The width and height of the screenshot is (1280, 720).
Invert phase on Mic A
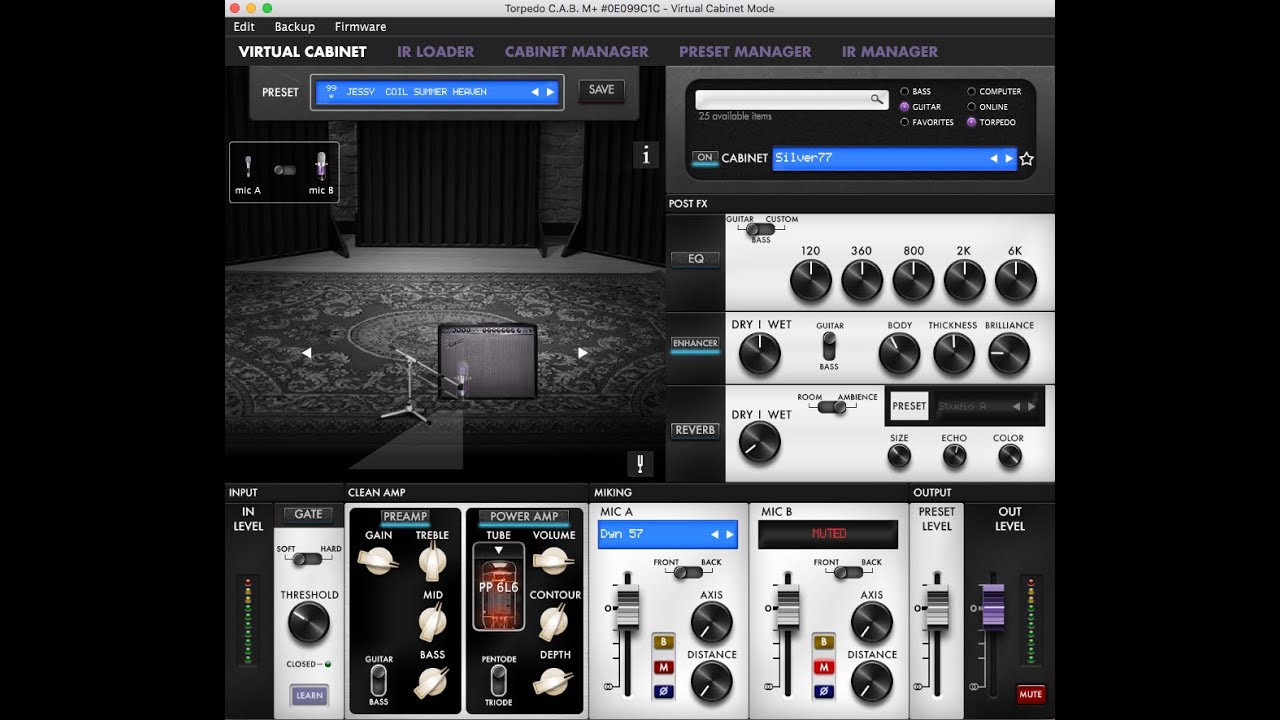661,690
